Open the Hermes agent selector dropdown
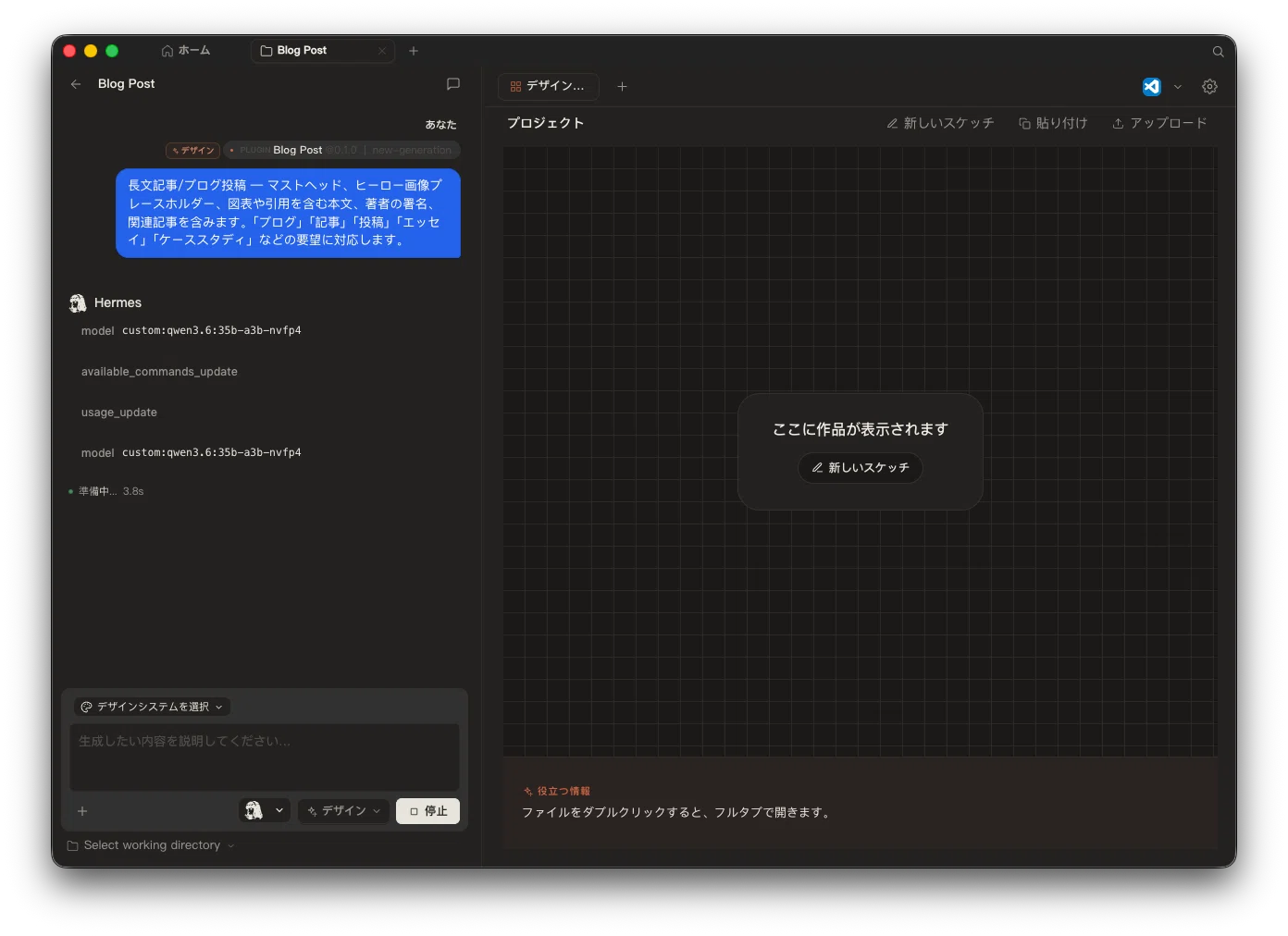Viewport: 1288px width, 936px height. click(x=265, y=811)
